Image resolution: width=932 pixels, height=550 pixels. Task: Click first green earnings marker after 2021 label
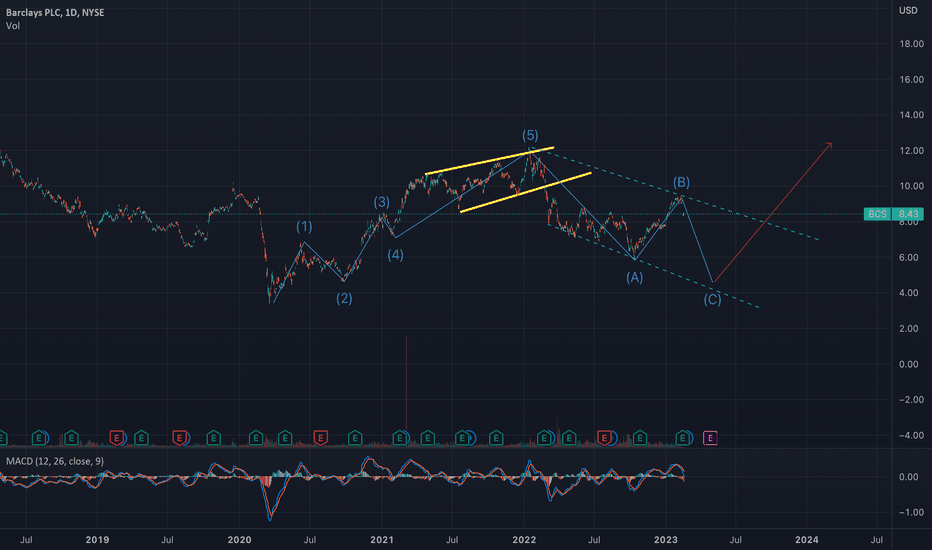(399, 438)
